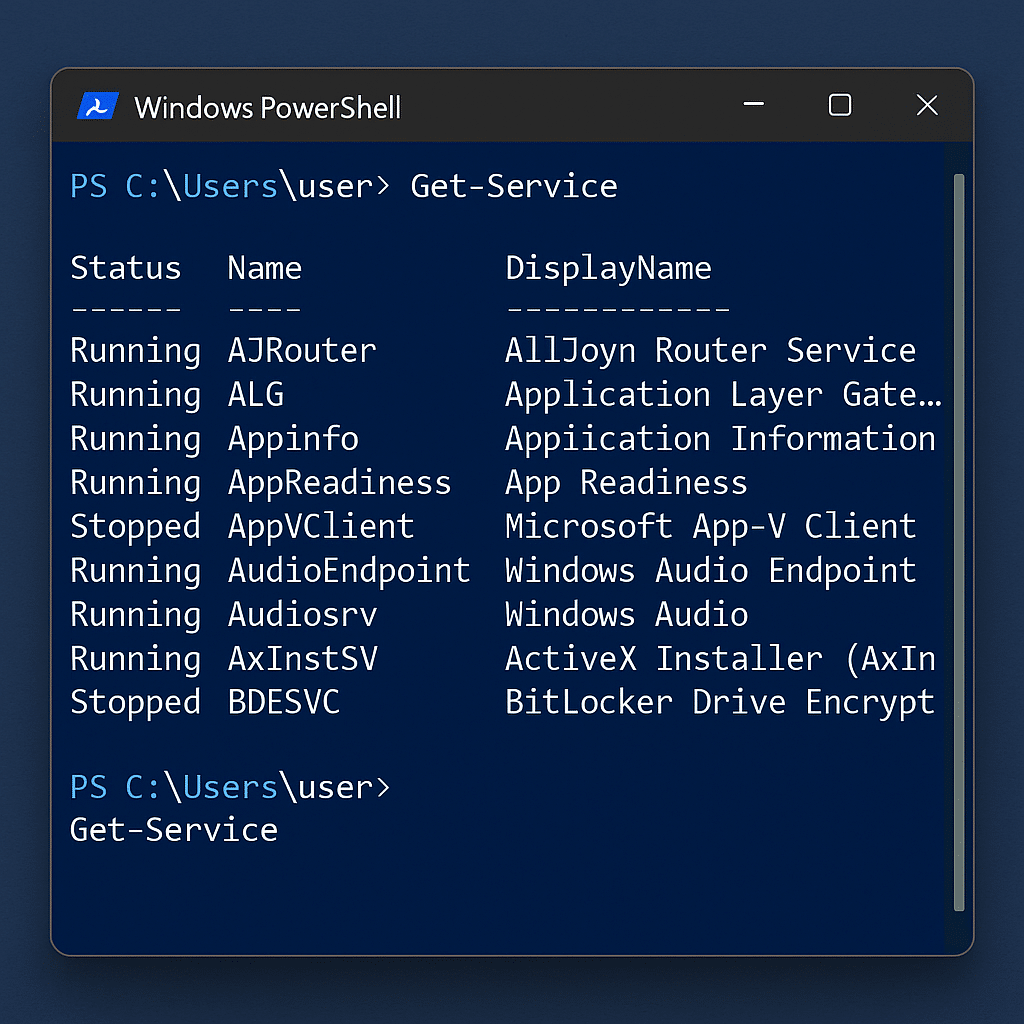
Task: Select the service name 'Appinfo'
Action: pos(293,439)
